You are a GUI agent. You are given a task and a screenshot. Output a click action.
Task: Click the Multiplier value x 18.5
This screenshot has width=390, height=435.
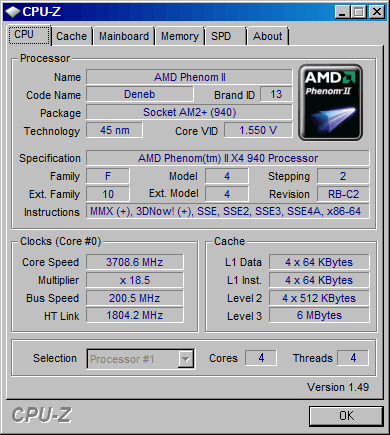click(135, 280)
